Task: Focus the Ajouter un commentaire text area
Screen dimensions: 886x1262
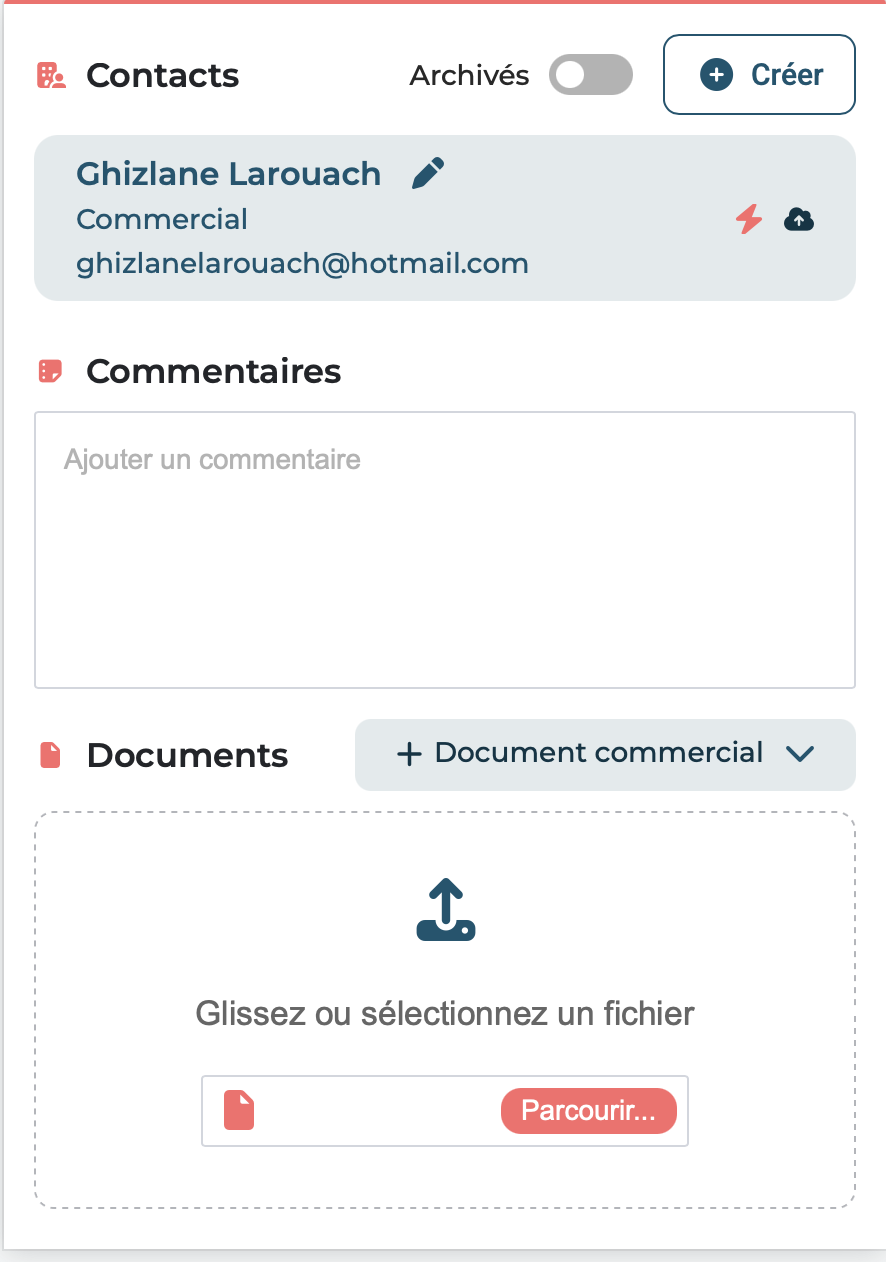Action: [x=445, y=550]
